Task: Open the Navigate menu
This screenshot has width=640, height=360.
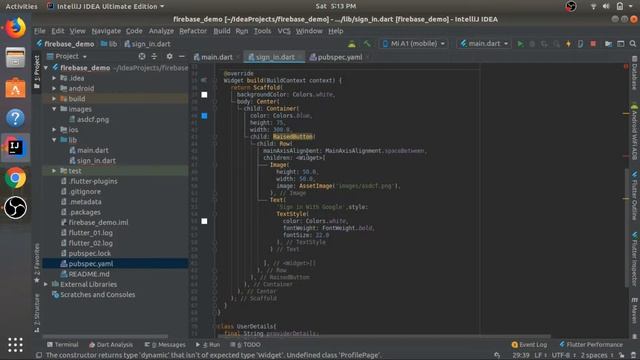Action: (106, 31)
